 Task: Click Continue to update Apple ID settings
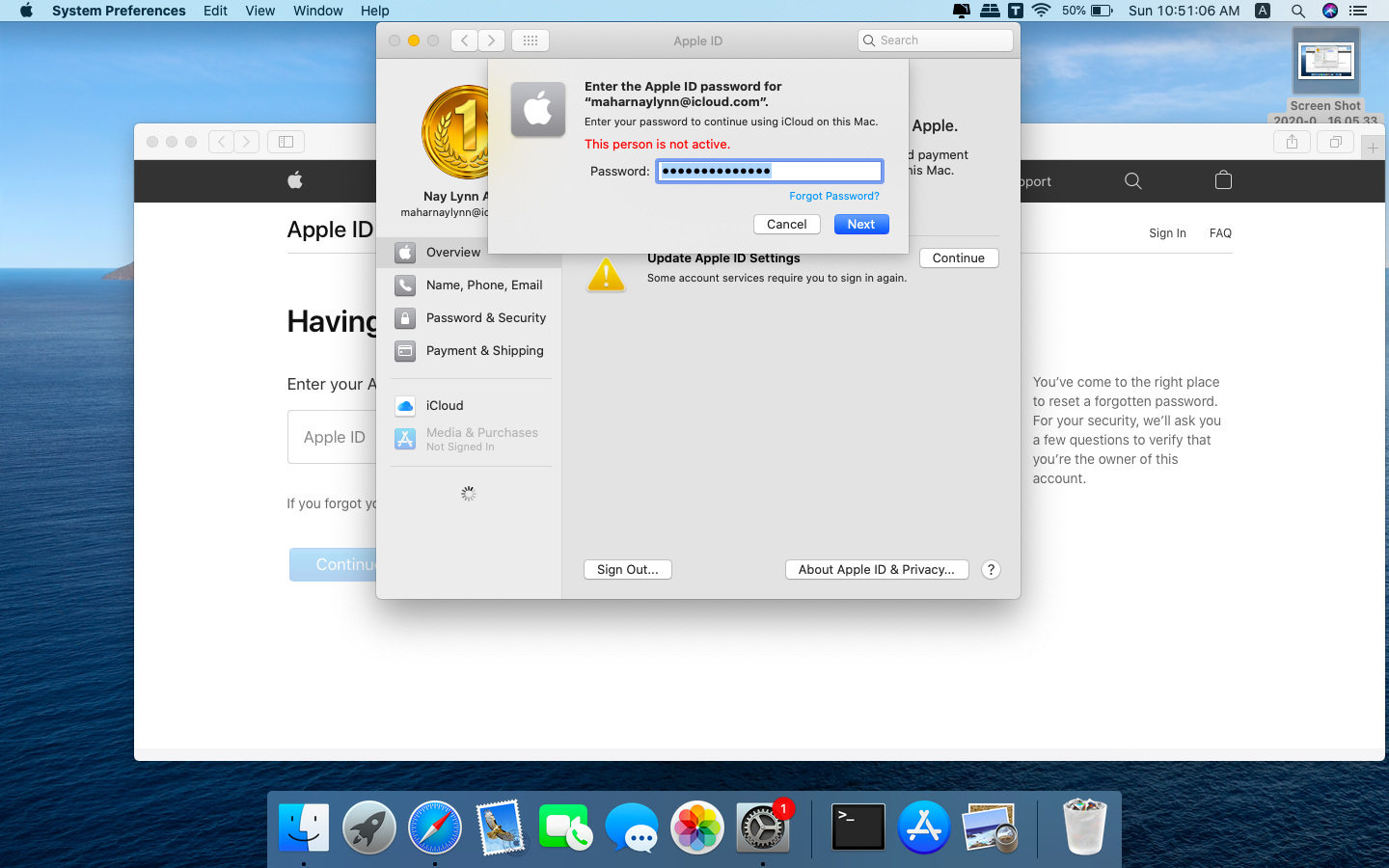tap(958, 258)
